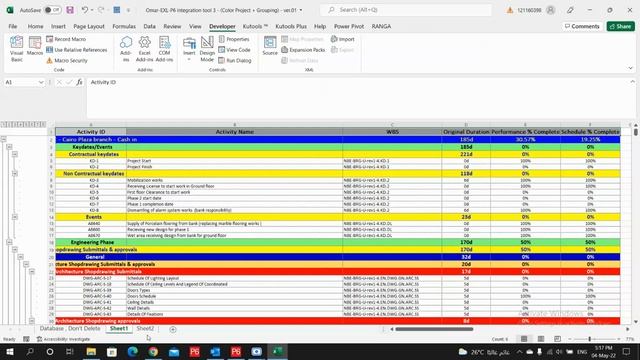This screenshot has height=360, width=640.
Task: Open the File menu
Action: point(13,26)
